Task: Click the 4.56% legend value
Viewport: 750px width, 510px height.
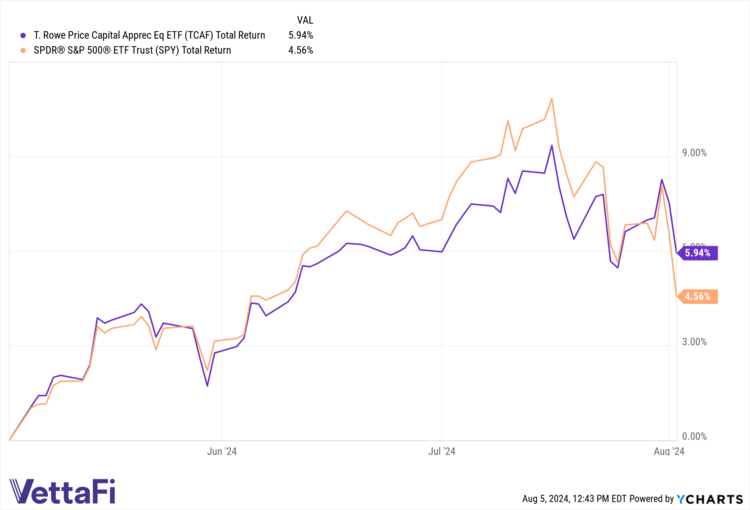Action: 299,50
